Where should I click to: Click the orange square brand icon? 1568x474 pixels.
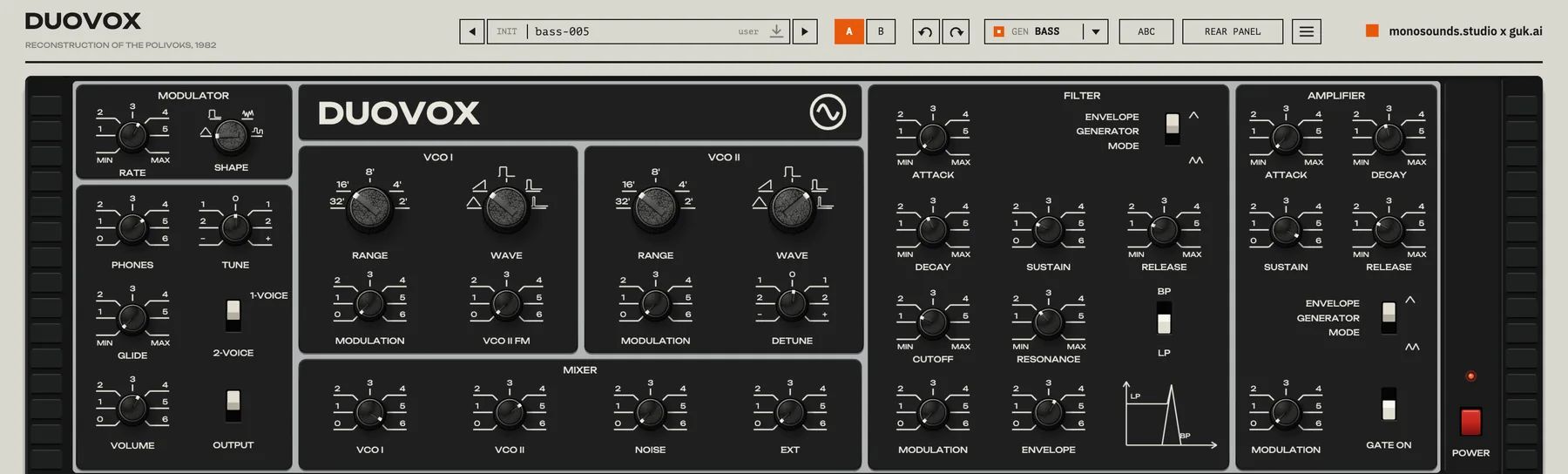pos(1372,30)
